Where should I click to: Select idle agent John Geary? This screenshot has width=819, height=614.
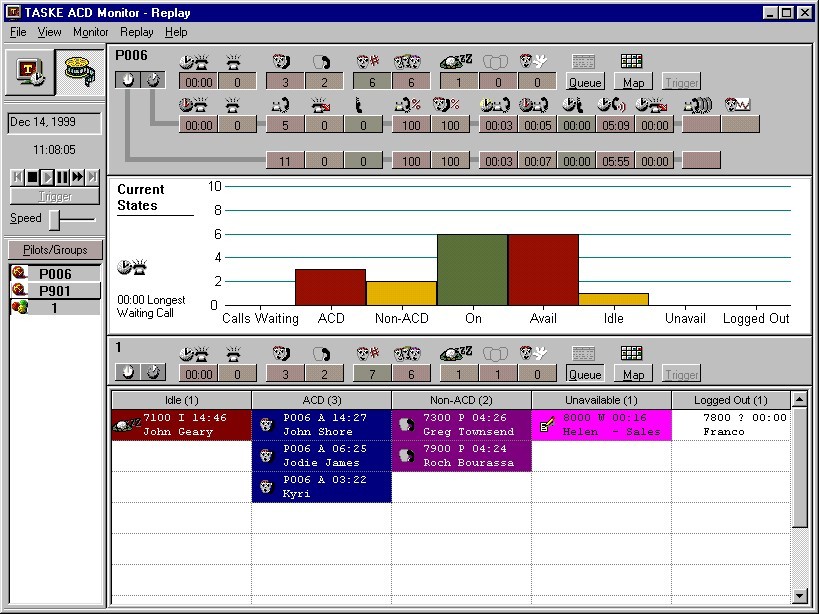click(x=181, y=425)
